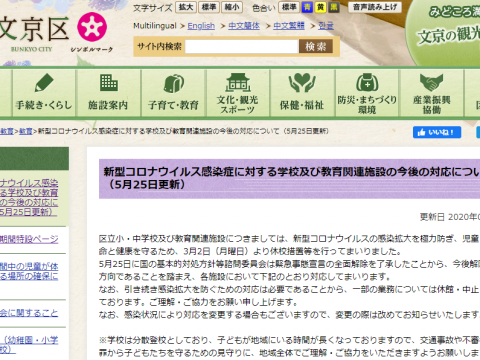Reset color scheme to 標準
This screenshot has width=480, height=360.
coord(289,7)
